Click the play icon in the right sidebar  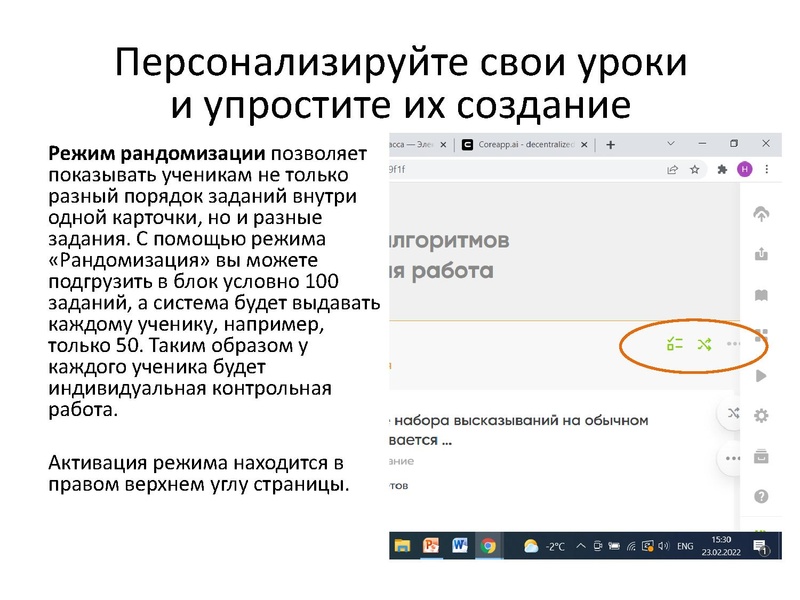pos(761,376)
